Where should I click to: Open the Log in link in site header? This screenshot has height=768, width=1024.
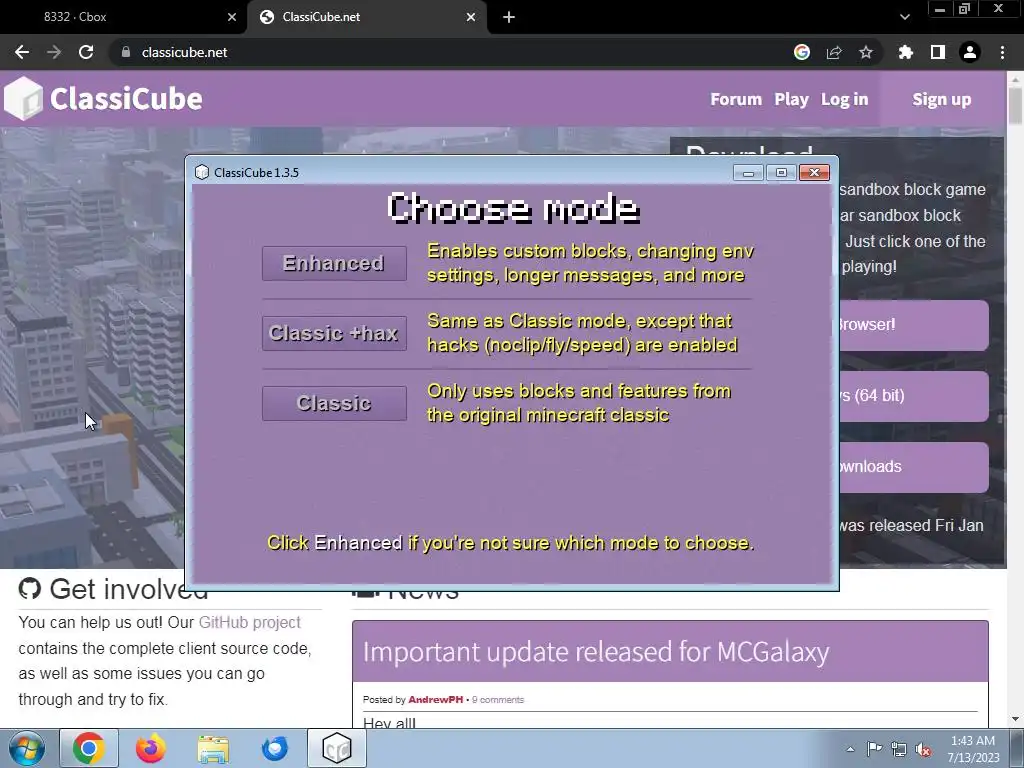point(844,99)
